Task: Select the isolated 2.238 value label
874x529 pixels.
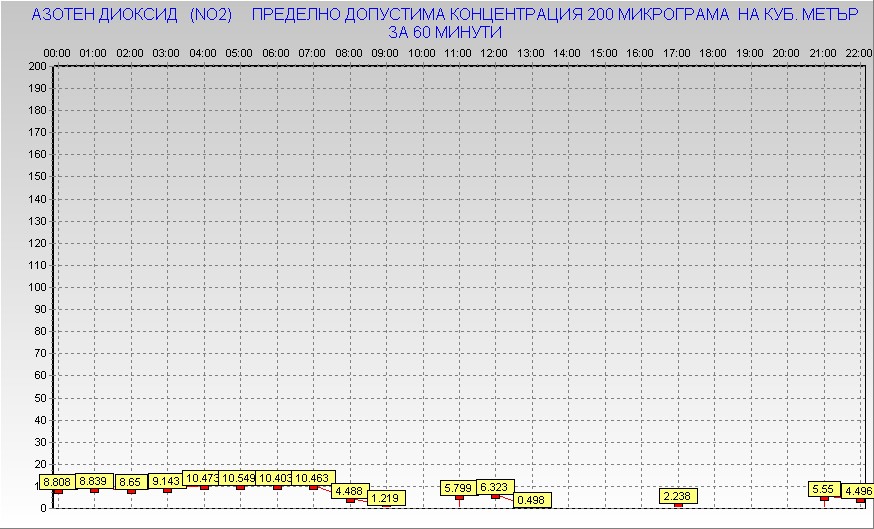Action: pos(678,496)
